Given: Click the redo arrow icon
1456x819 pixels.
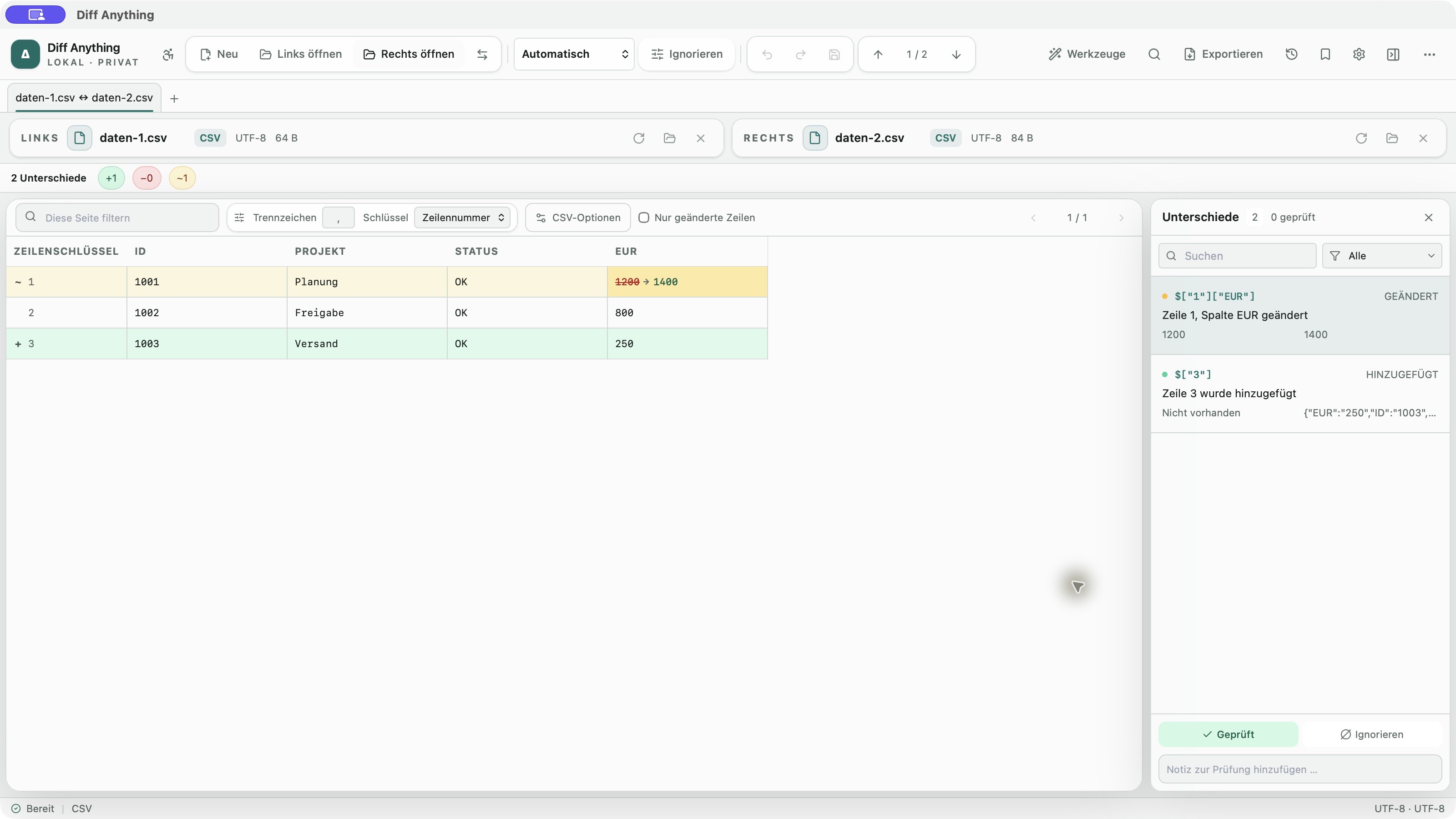Looking at the screenshot, I should 800,54.
